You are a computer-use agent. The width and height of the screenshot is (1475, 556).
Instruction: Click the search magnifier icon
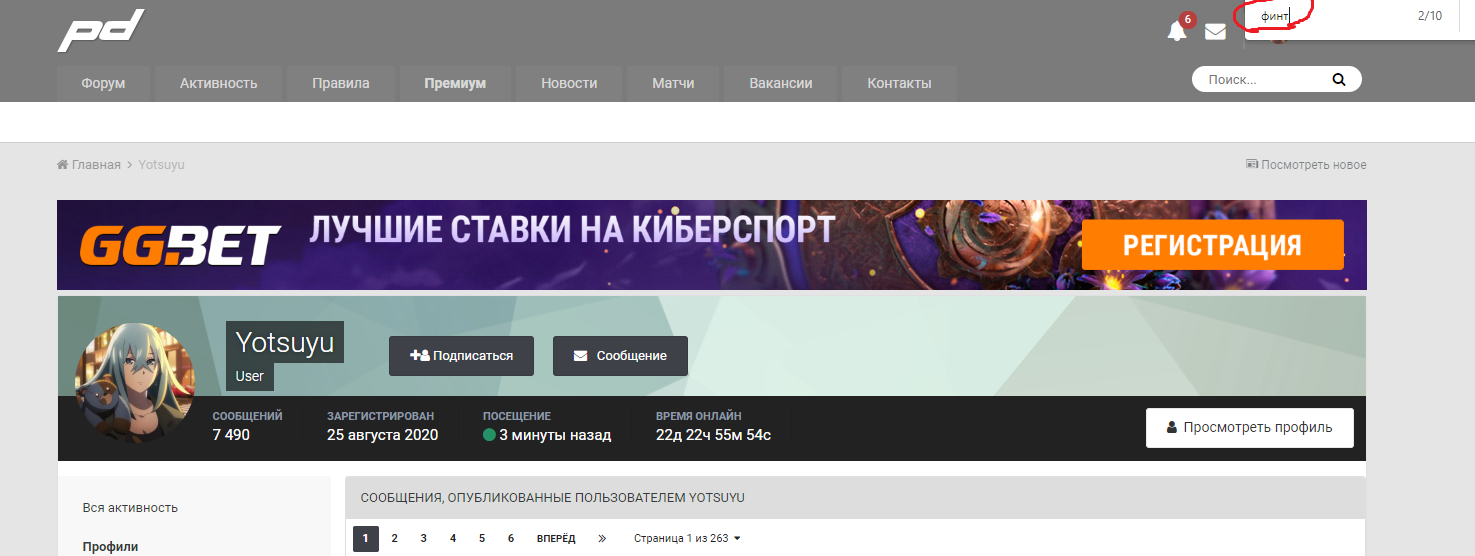coord(1339,80)
